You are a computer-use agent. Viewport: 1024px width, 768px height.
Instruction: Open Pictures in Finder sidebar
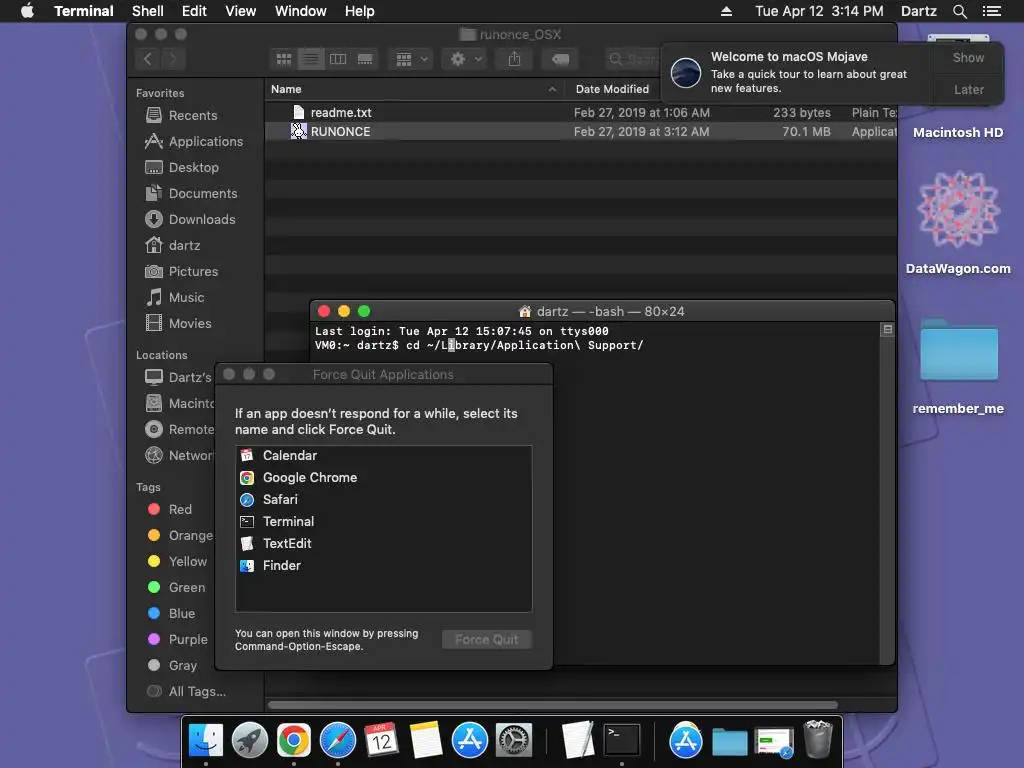tap(182, 272)
